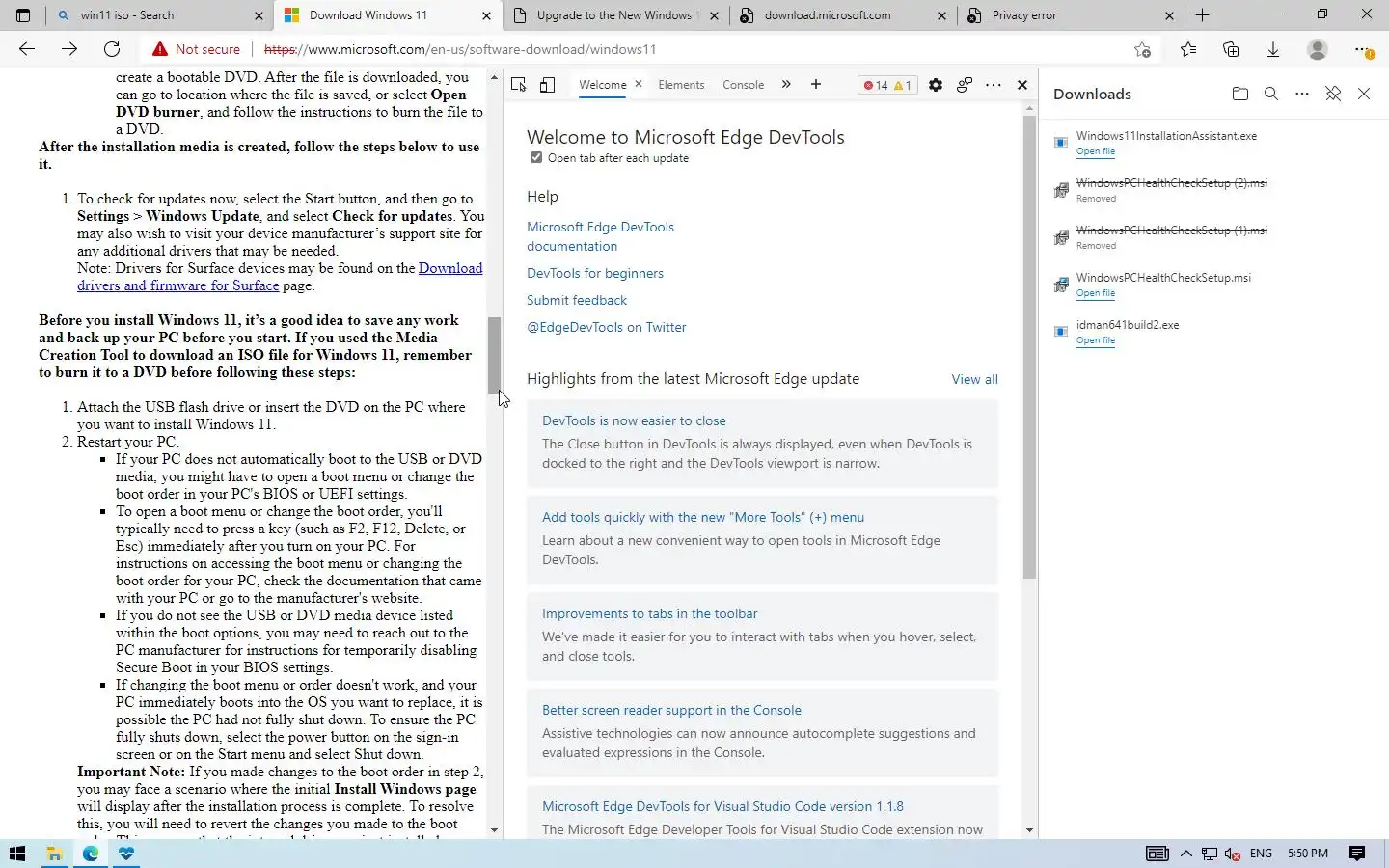The image size is (1389, 868).
Task: Click the page vertical scrollbar thumb
Action: click(494, 355)
